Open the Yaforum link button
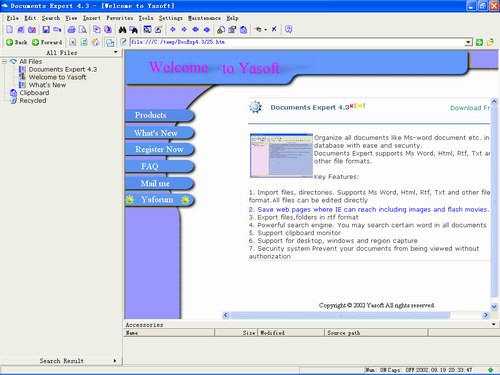 159,200
